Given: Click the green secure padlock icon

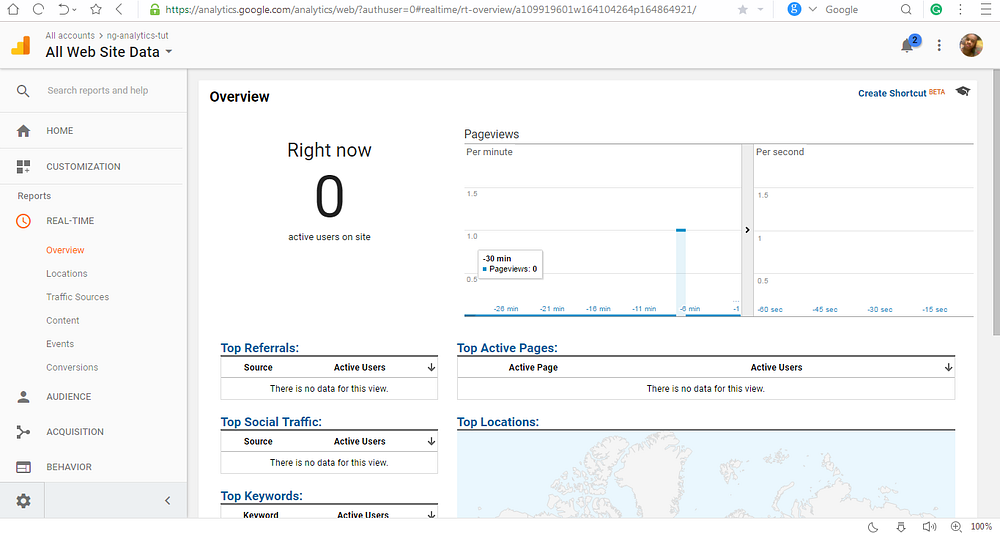Looking at the screenshot, I should (x=154, y=10).
